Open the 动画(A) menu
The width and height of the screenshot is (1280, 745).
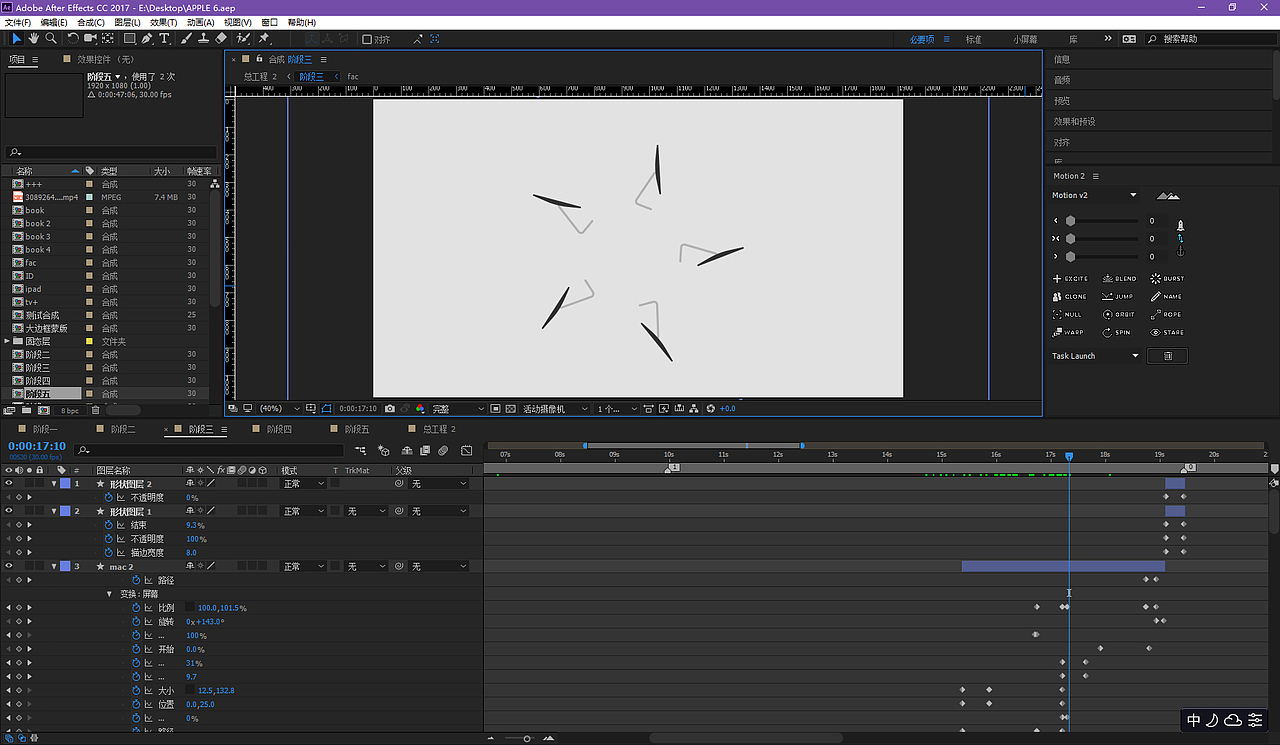tap(200, 22)
